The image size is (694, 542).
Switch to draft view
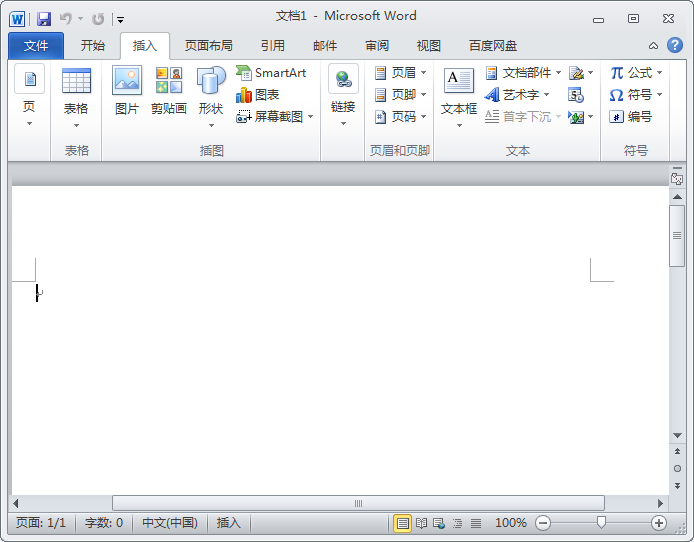pos(476,523)
